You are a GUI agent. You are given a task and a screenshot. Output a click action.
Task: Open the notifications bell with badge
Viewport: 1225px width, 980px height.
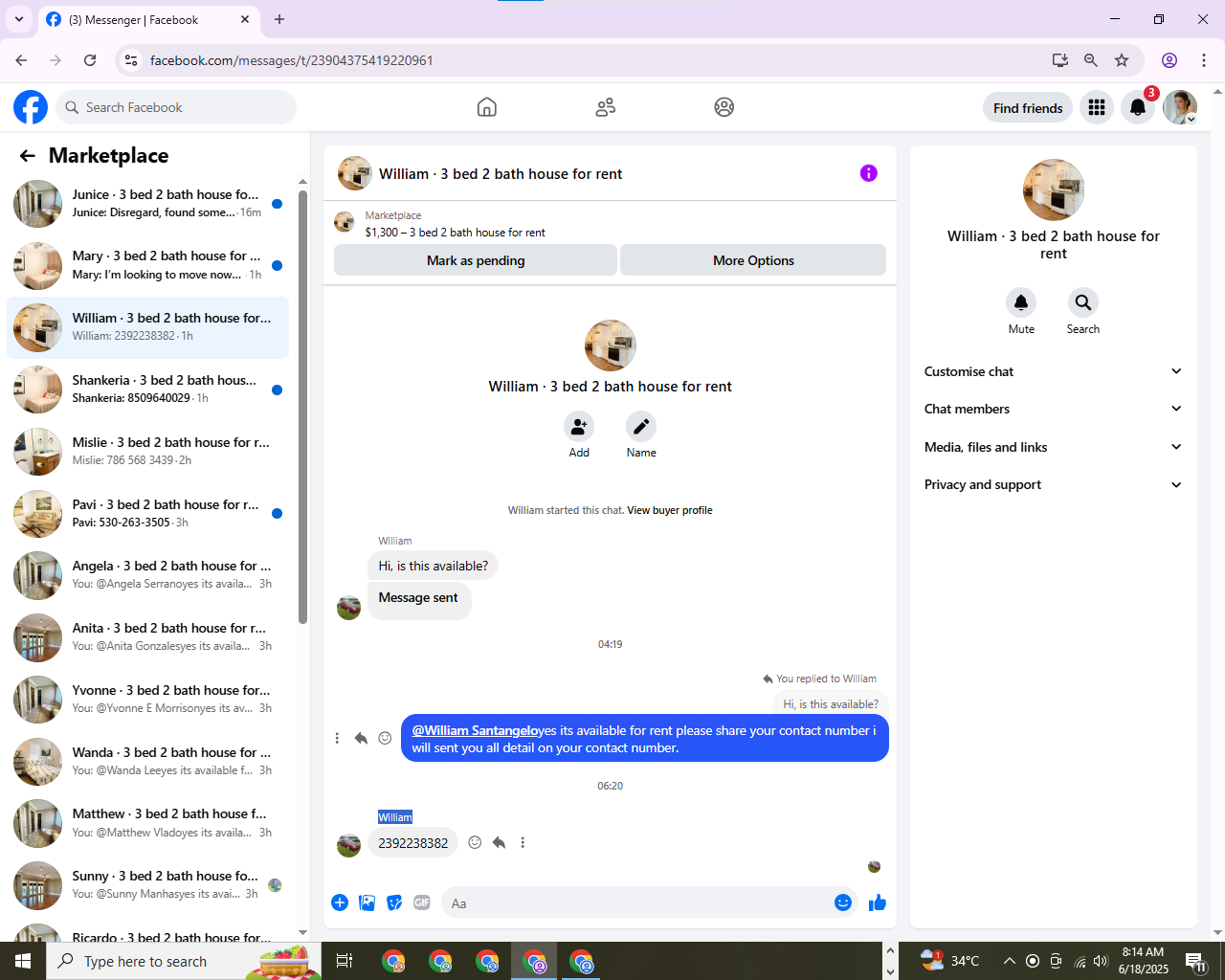pyautogui.click(x=1138, y=107)
